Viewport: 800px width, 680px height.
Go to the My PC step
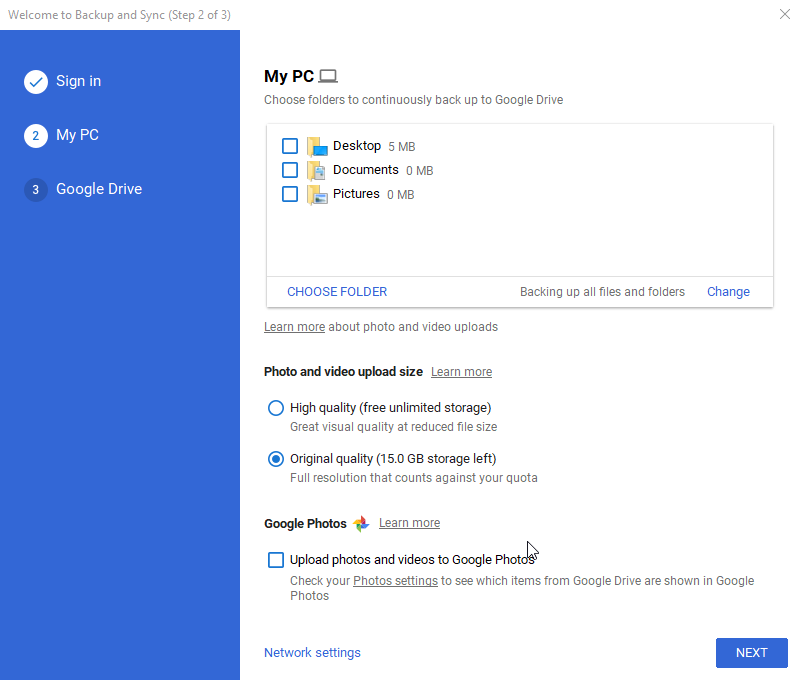(x=77, y=135)
